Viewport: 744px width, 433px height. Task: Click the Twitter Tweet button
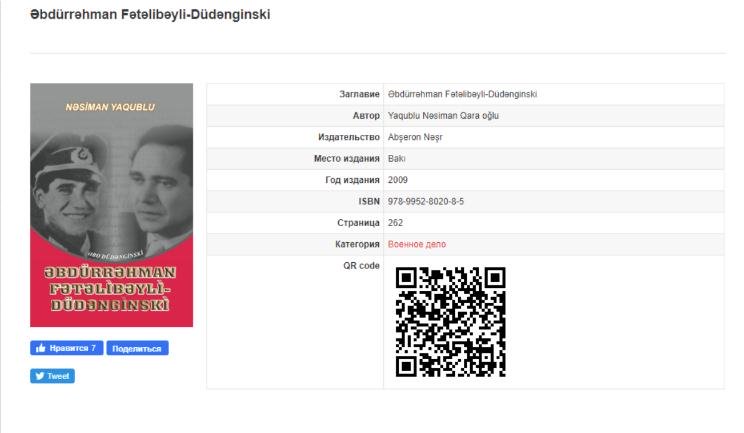click(52, 376)
